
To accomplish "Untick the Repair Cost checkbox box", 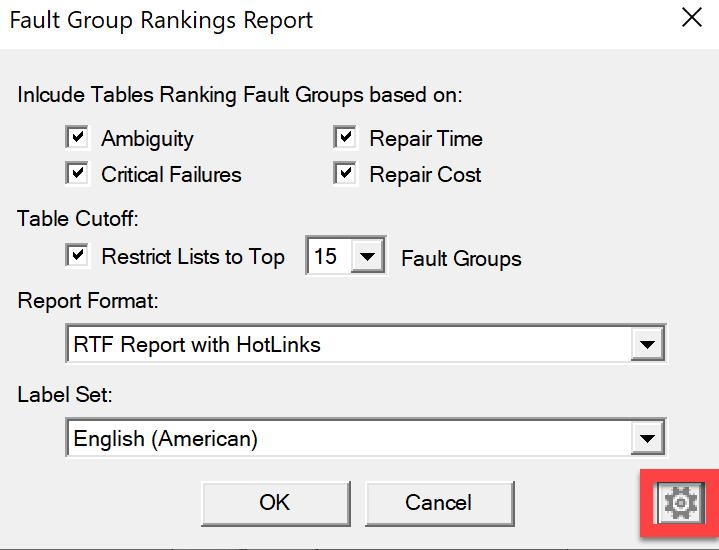I will 345,173.
